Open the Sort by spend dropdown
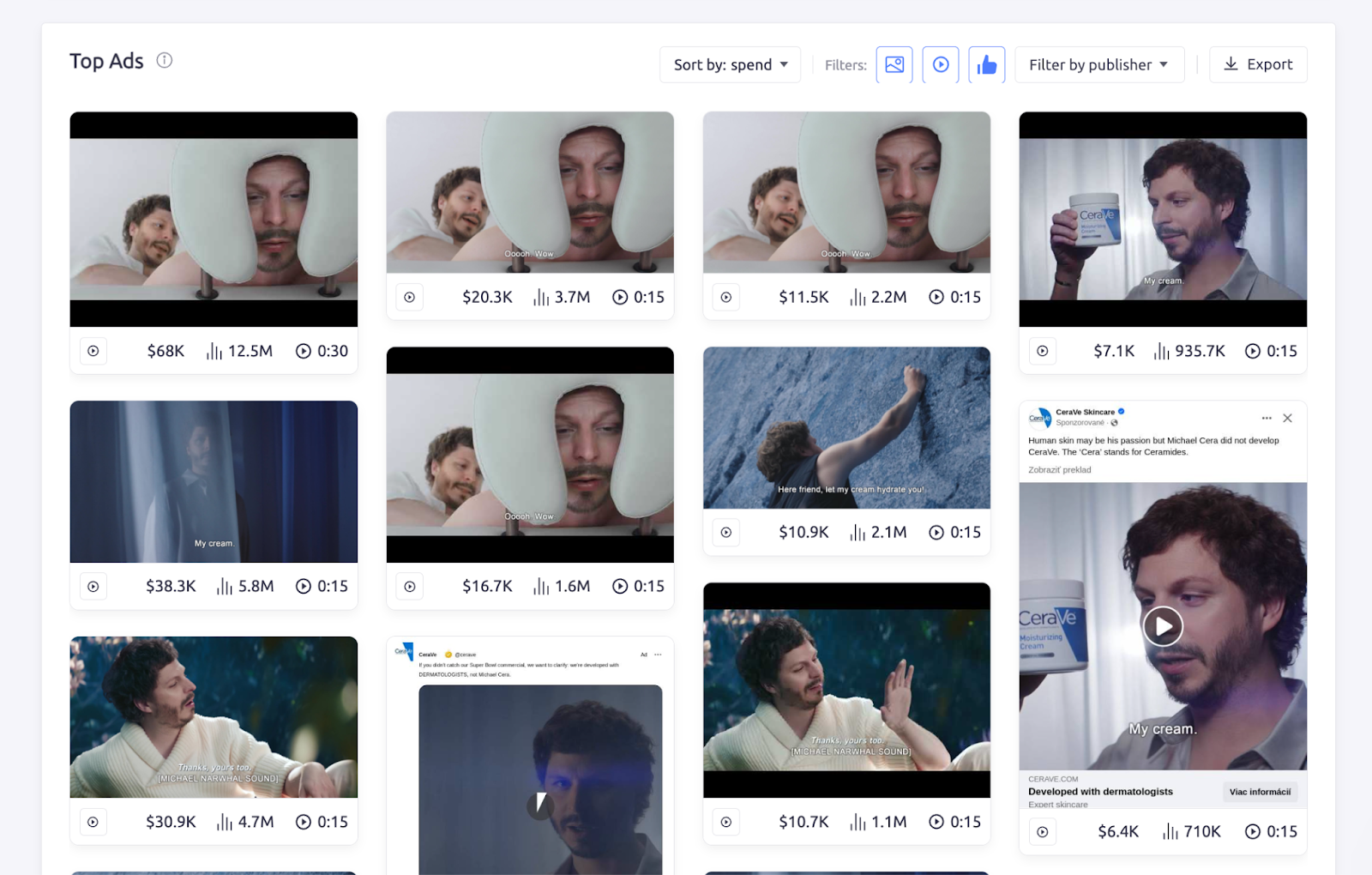This screenshot has width=1372, height=875. coord(730,64)
